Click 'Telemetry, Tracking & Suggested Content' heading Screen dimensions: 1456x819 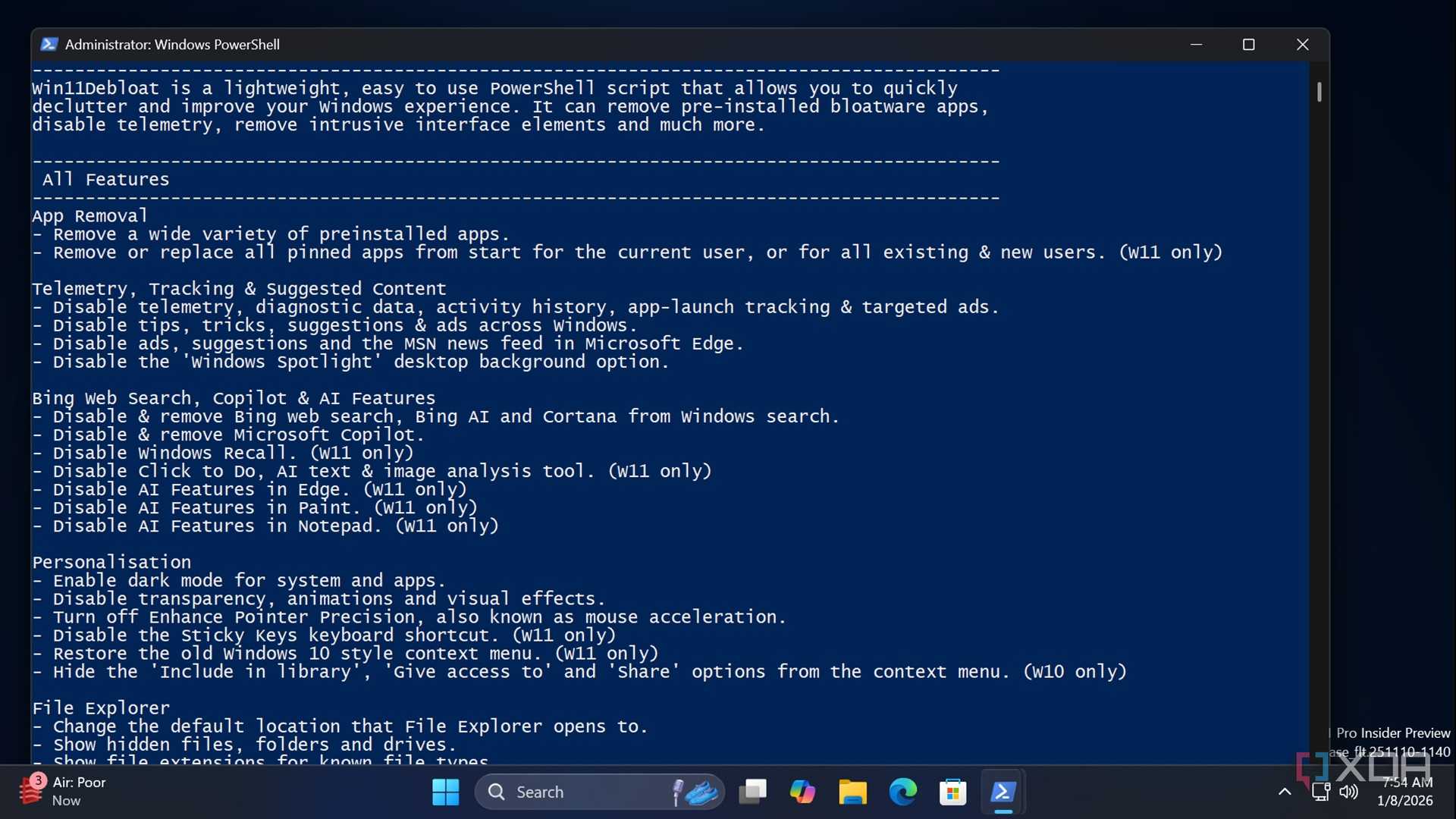coord(239,289)
